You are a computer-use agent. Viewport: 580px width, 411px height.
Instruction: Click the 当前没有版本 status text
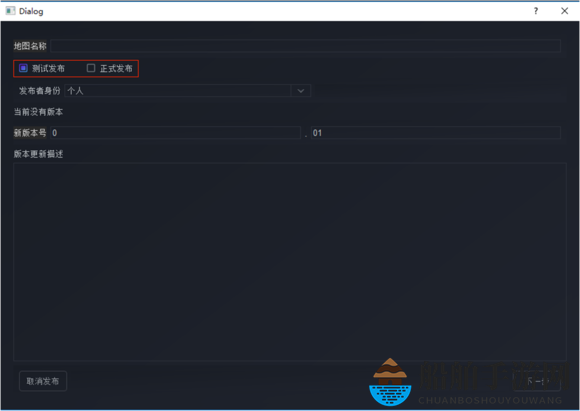click(x=38, y=112)
